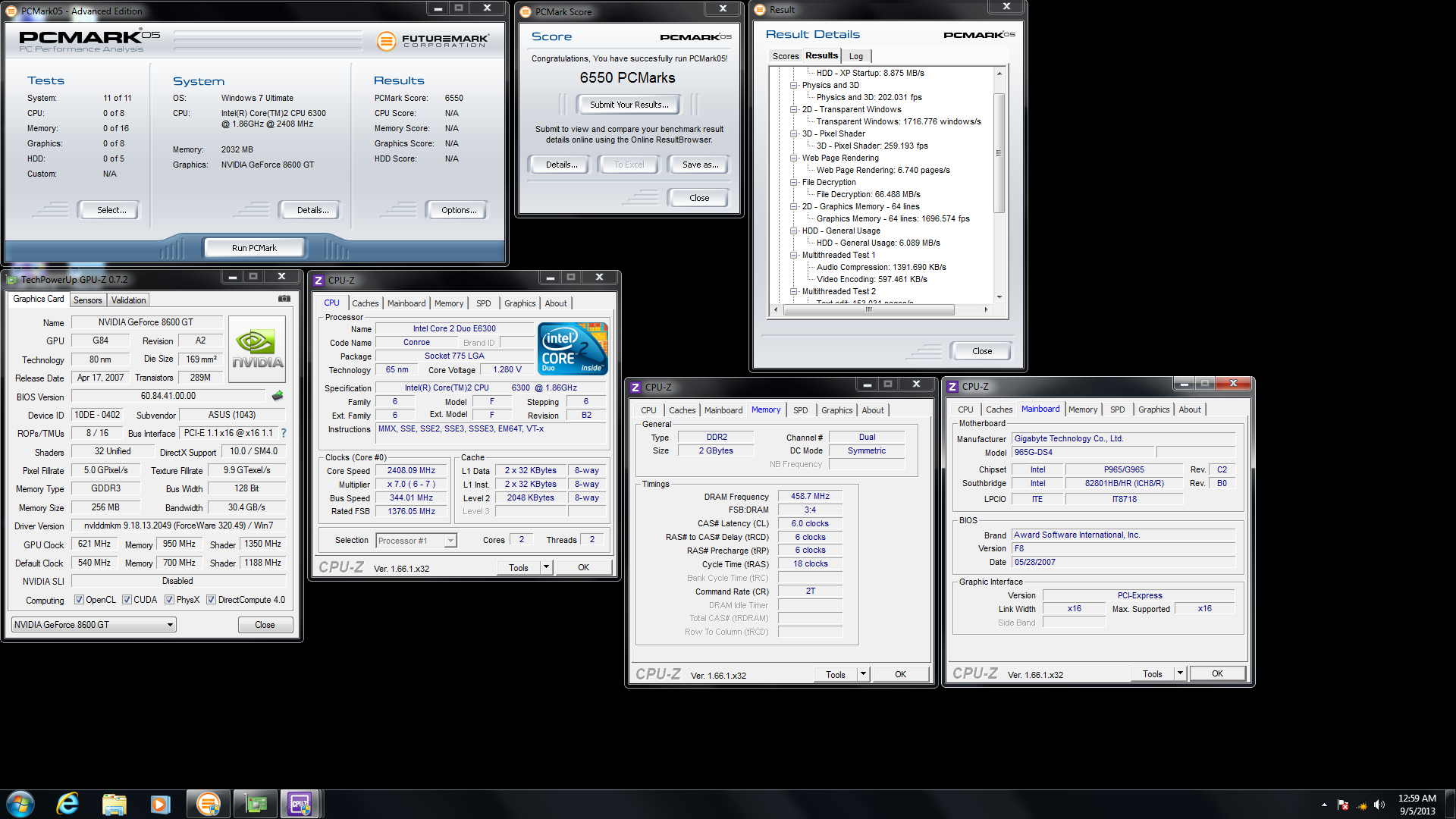This screenshot has height=819, width=1456.
Task: Open Windows Media Player from the taskbar
Action: pos(160,804)
